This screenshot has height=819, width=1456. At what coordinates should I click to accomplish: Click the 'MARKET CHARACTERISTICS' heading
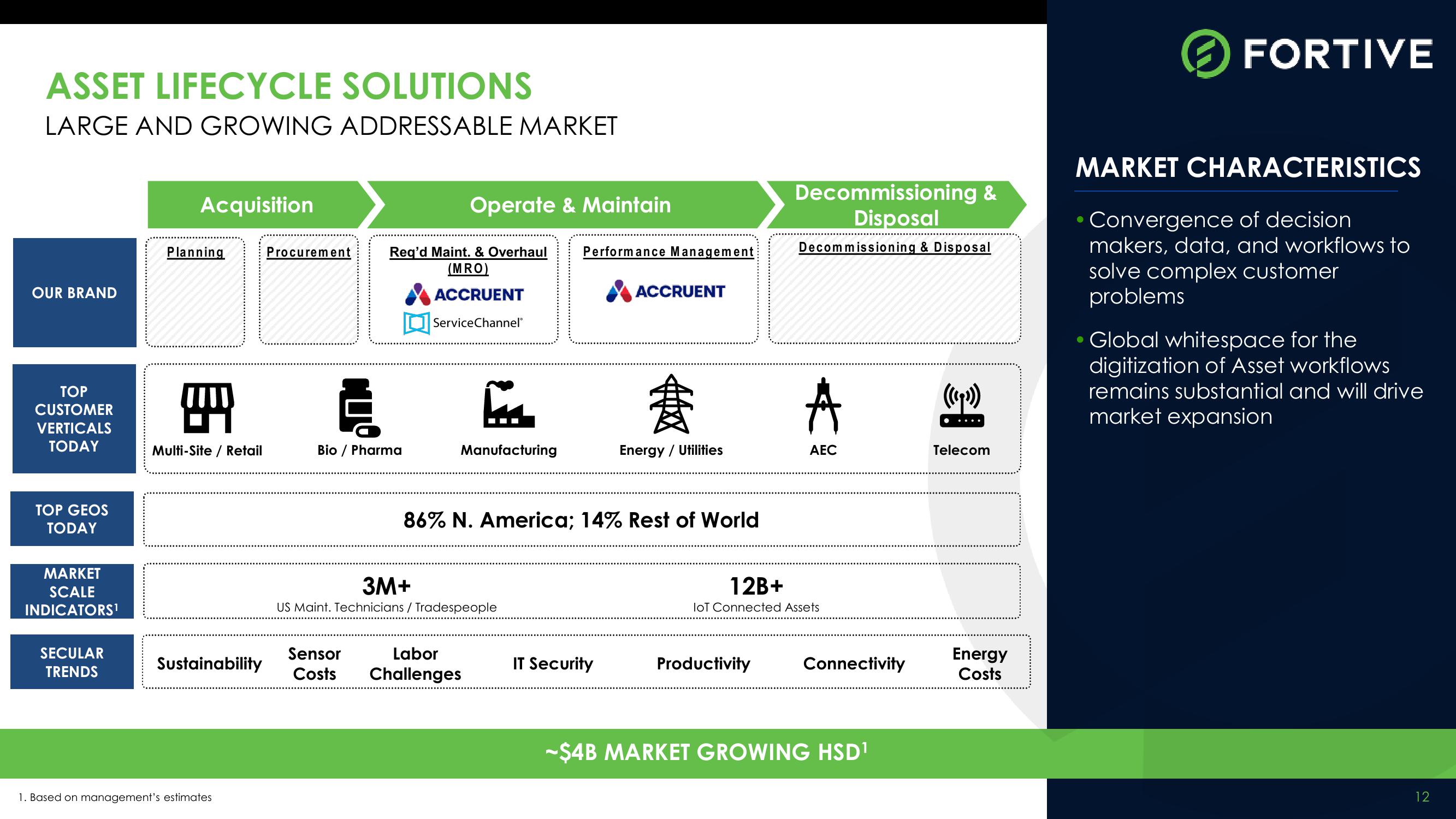tap(1248, 167)
